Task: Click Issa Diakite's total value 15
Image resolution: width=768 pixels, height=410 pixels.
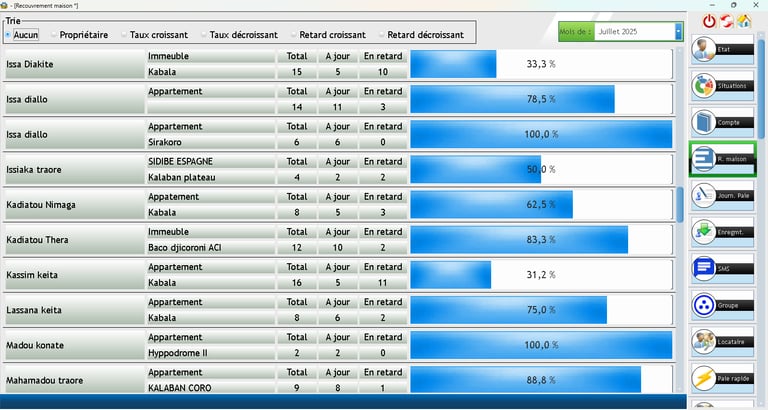Action: click(297, 72)
